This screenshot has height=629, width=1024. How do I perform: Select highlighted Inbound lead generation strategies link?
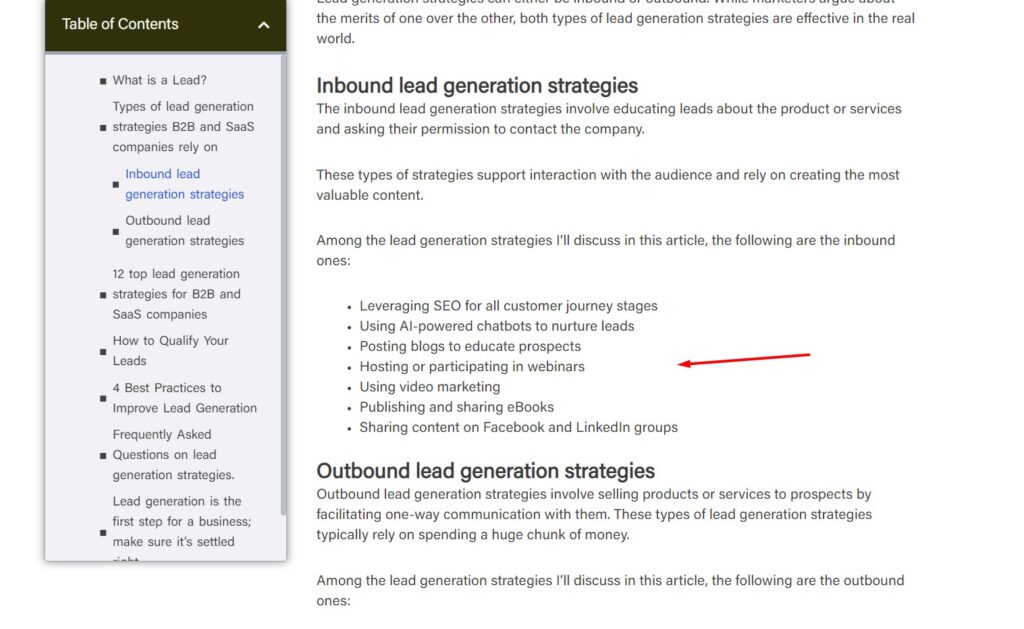click(184, 184)
